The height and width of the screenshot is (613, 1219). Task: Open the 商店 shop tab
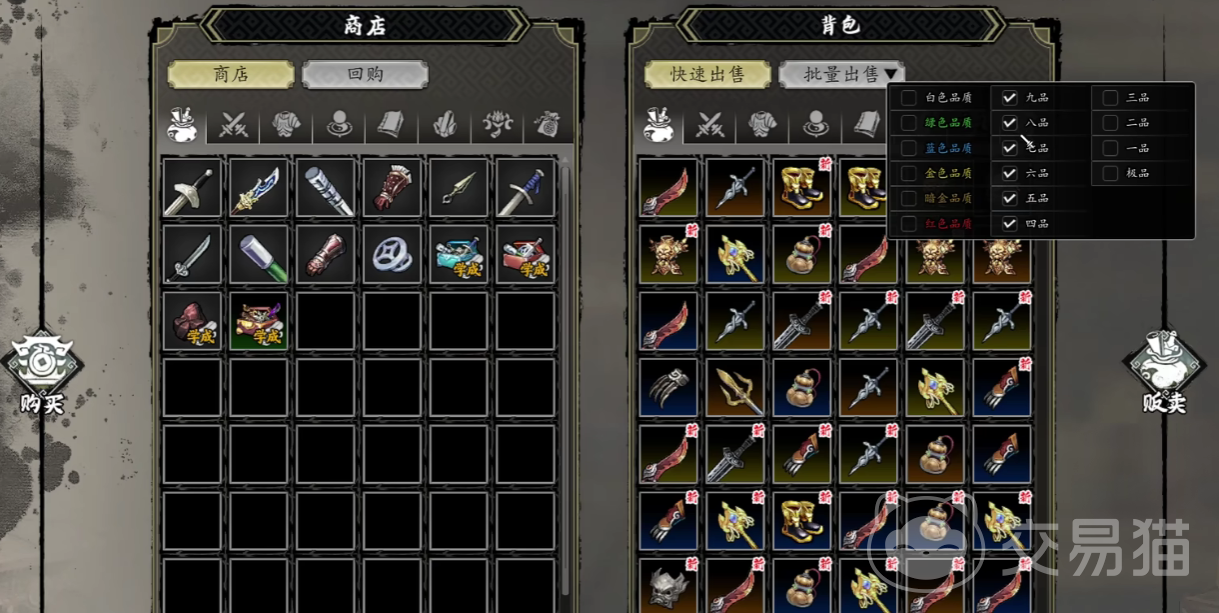click(x=231, y=74)
